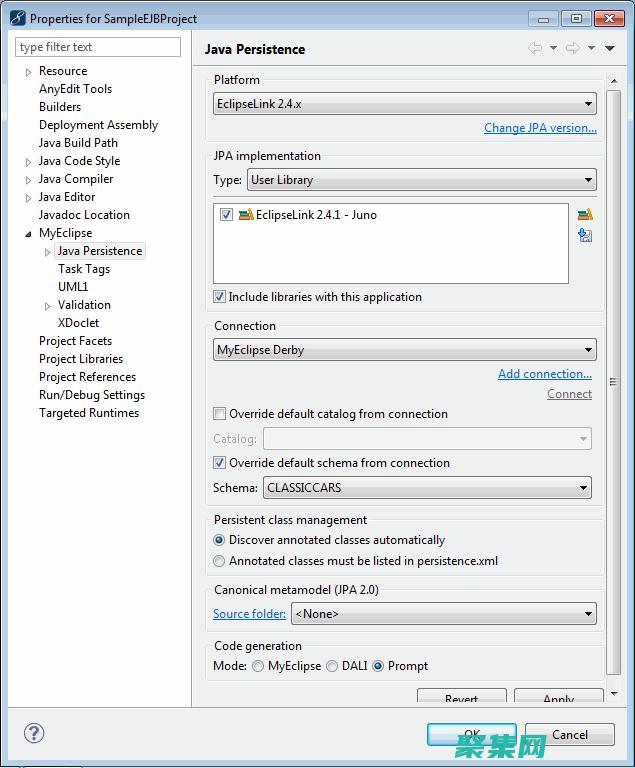Click the type filter text field
The width and height of the screenshot is (635, 768).
[x=98, y=47]
